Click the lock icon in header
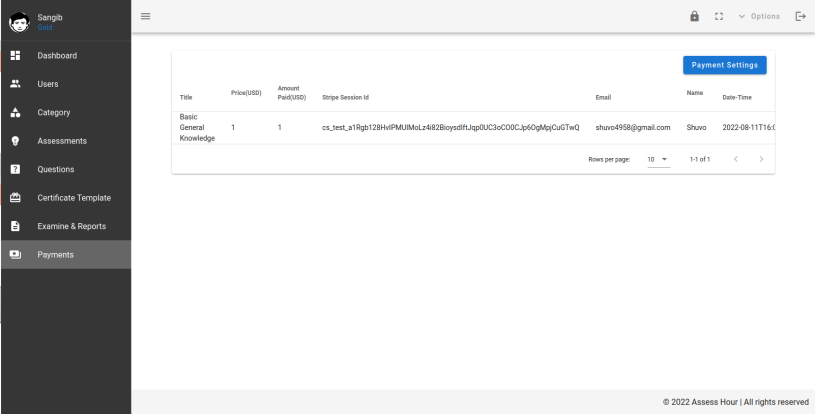The width and height of the screenshot is (815, 414). click(695, 16)
